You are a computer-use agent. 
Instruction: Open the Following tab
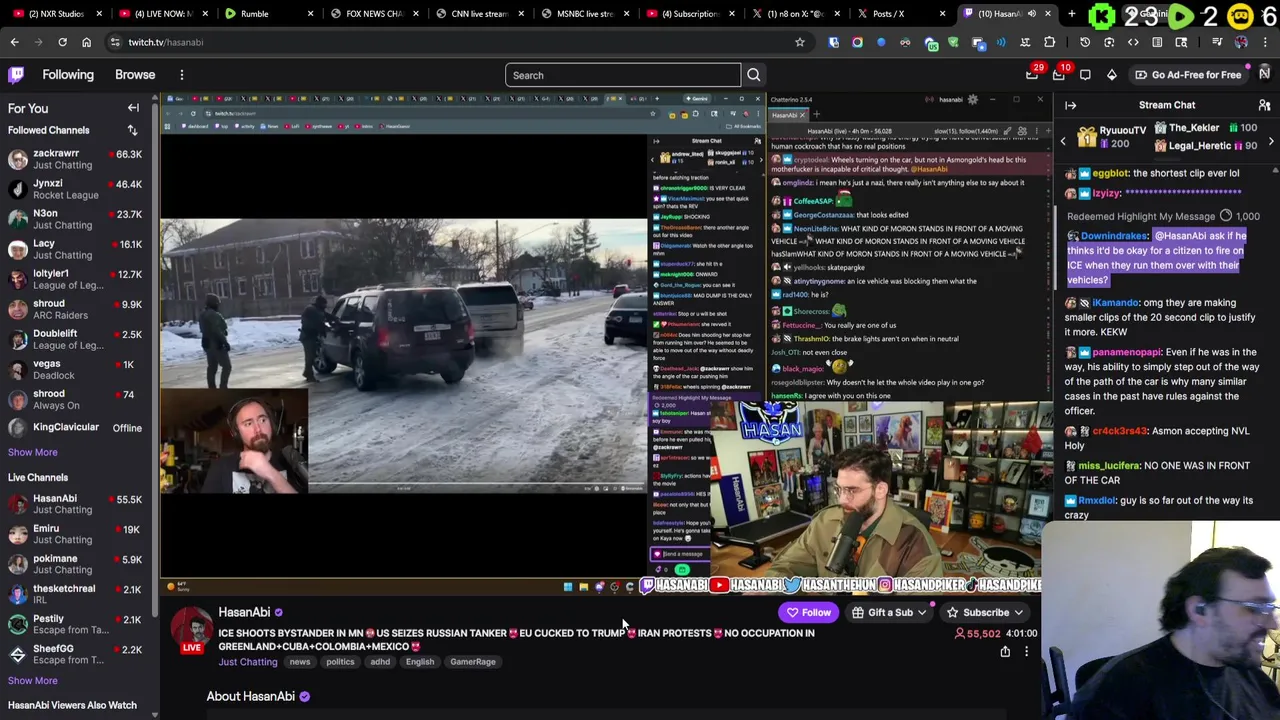click(68, 75)
